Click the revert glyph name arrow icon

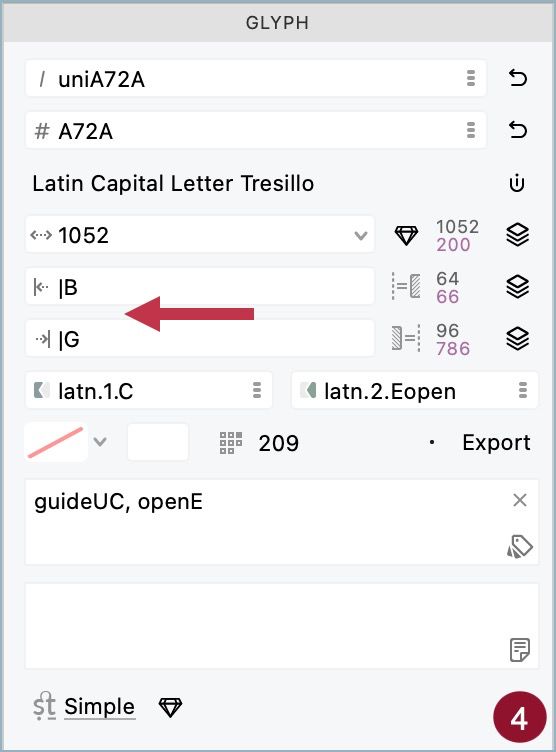[517, 78]
